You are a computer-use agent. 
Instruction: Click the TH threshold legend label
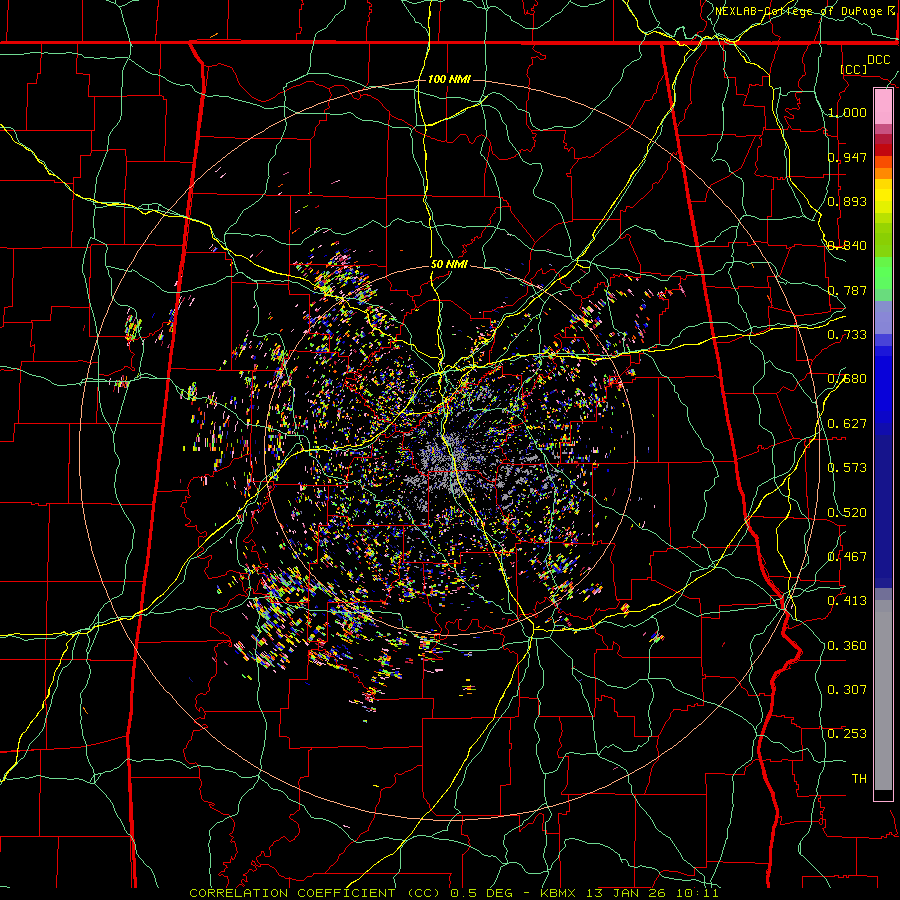[x=859, y=779]
